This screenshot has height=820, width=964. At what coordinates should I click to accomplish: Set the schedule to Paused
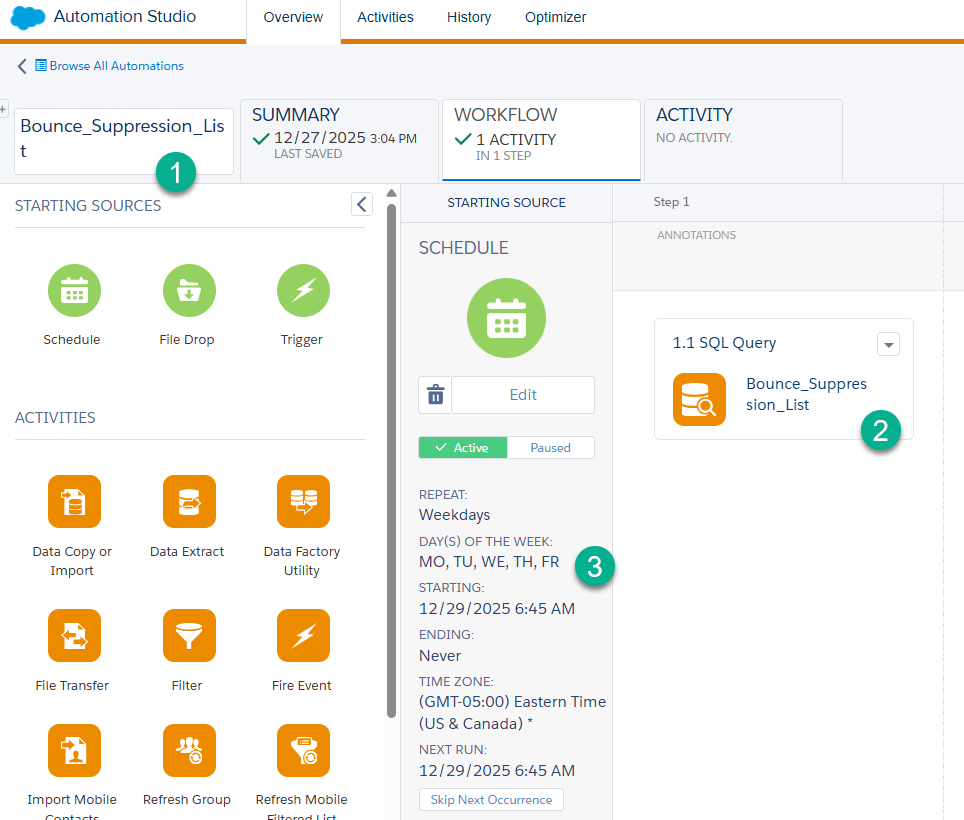[x=550, y=448]
